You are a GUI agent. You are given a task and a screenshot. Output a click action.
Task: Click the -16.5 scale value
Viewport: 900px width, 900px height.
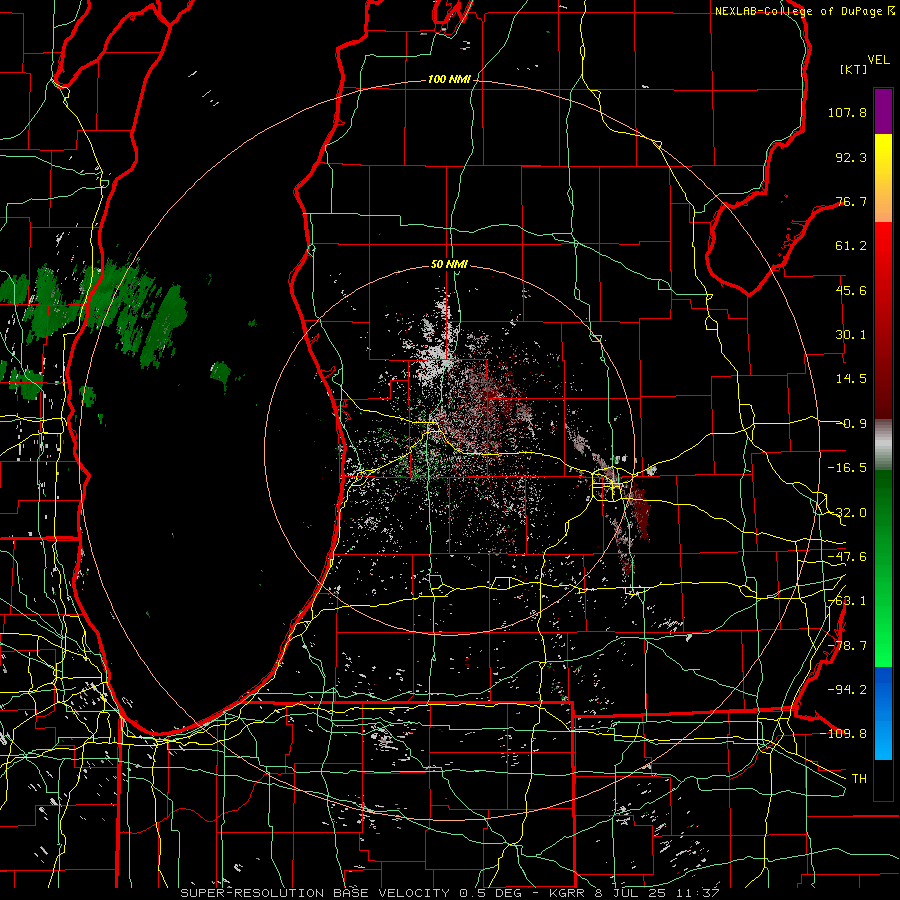click(847, 468)
